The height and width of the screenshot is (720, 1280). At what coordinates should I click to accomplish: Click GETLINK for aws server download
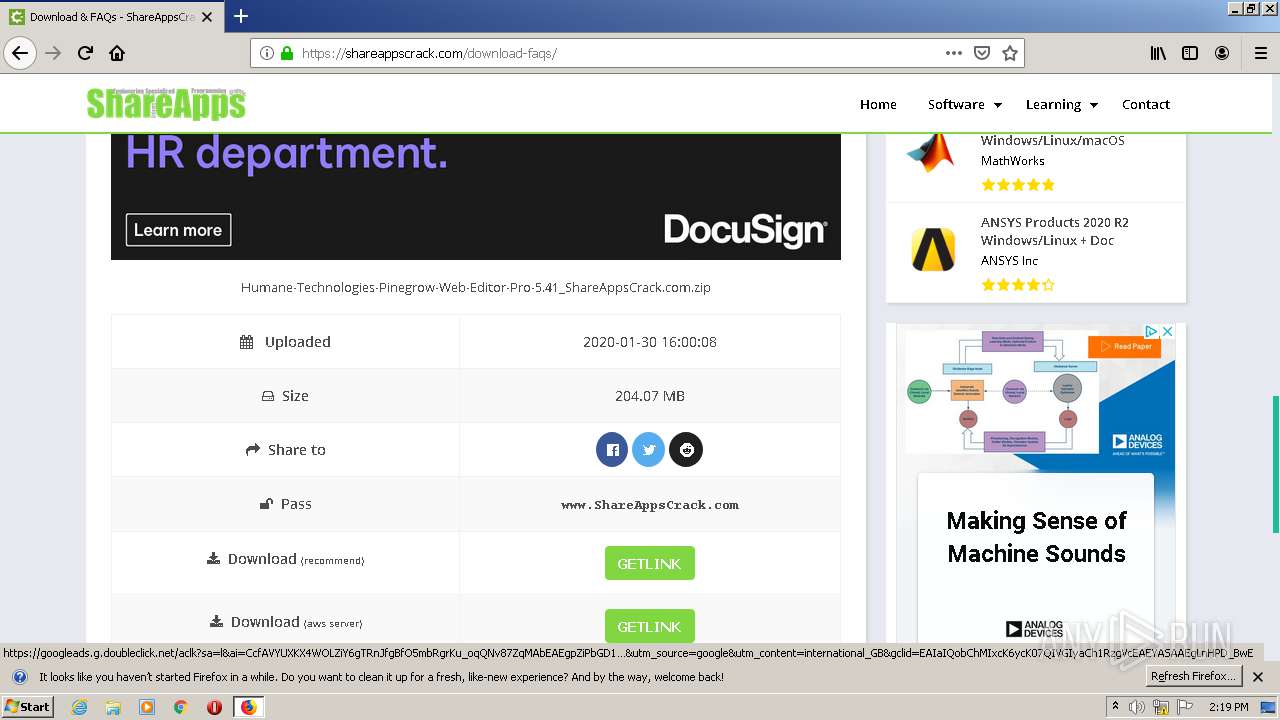649,626
